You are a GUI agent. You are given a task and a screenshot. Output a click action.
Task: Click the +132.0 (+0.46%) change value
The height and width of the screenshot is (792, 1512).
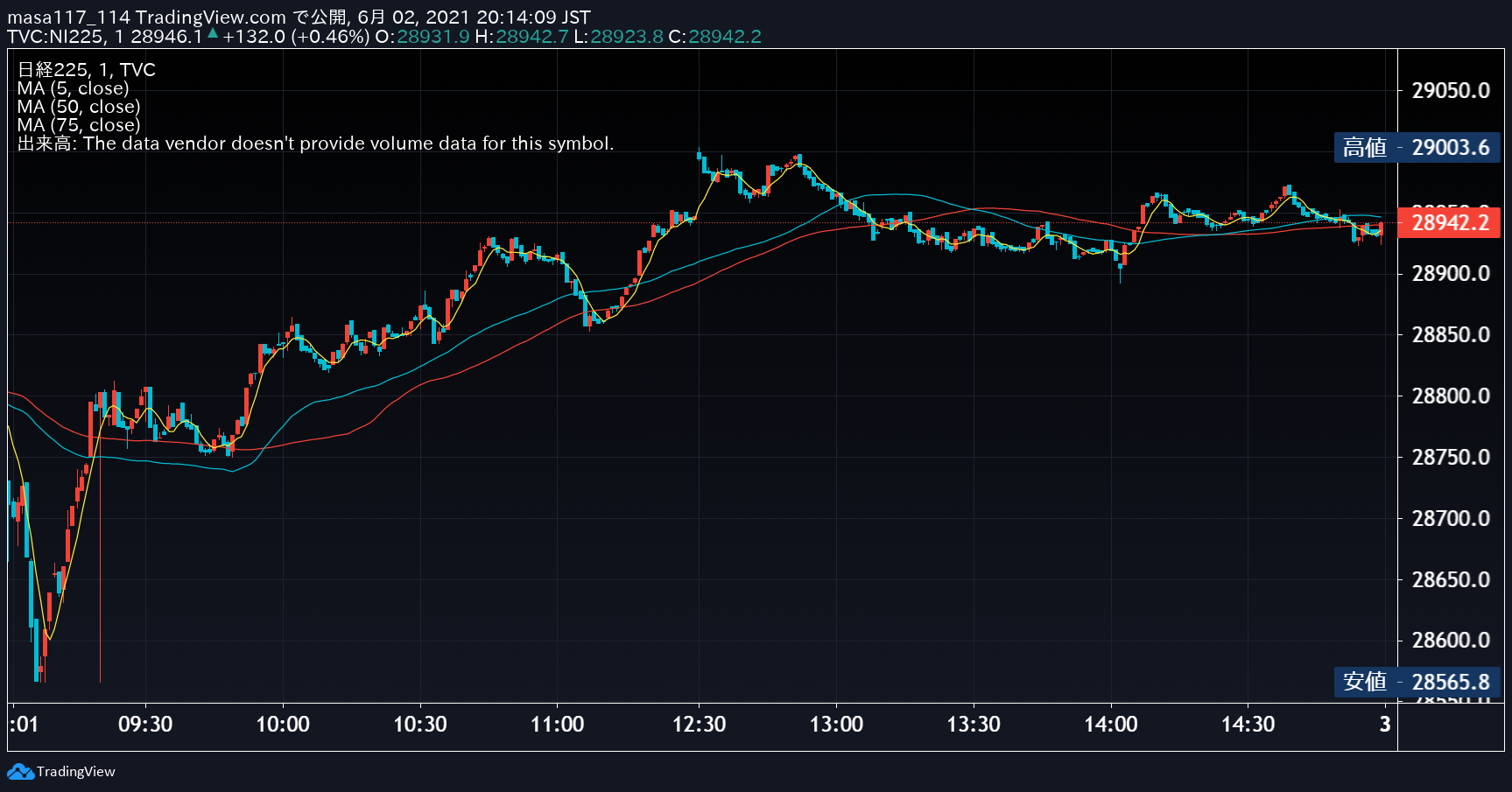pyautogui.click(x=296, y=37)
